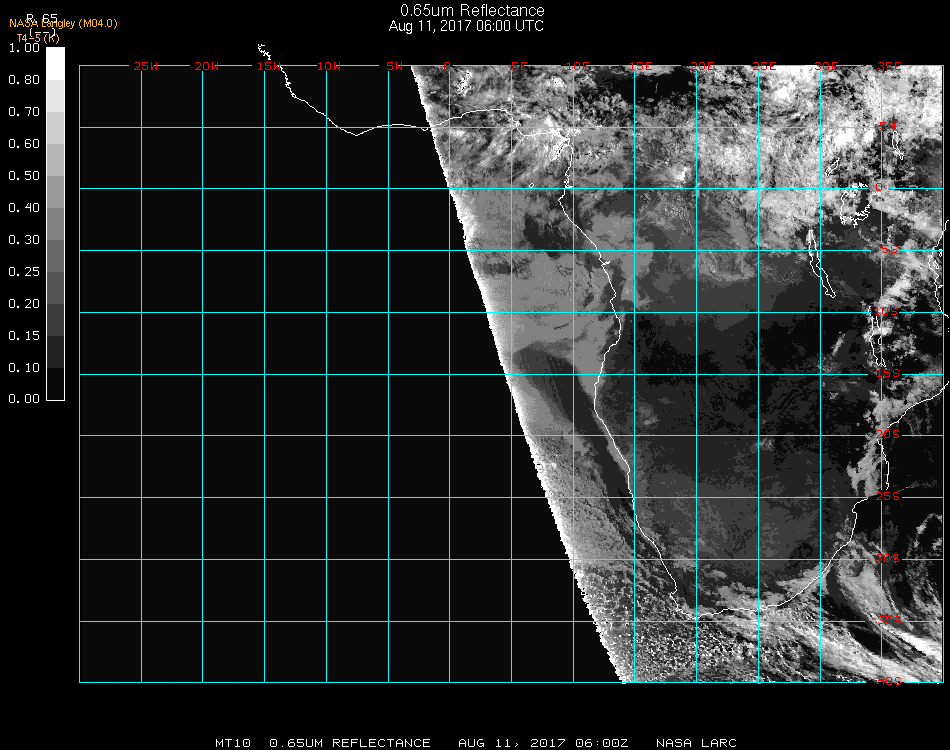
Task: Click the '0.65um Reflectance' title text
Action: 472,10
